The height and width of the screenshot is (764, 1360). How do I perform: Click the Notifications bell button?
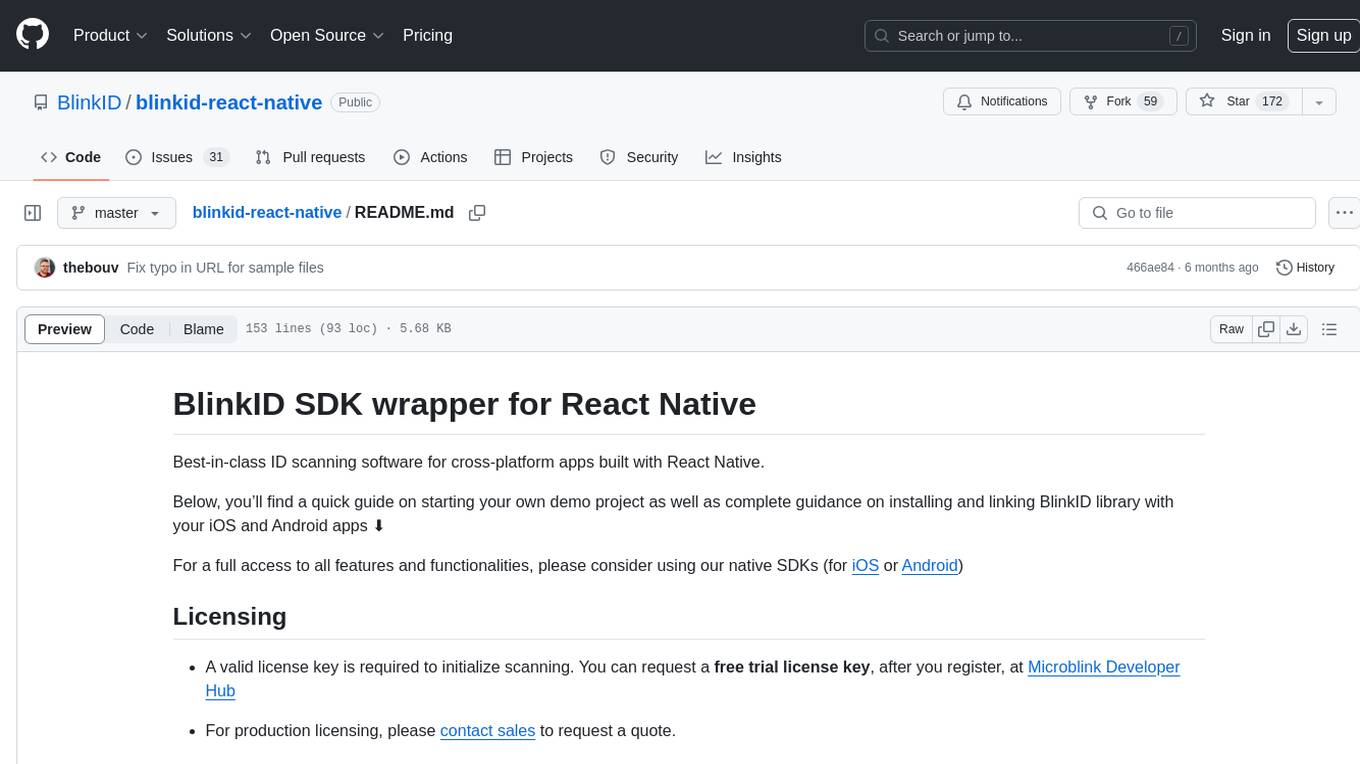point(1002,102)
